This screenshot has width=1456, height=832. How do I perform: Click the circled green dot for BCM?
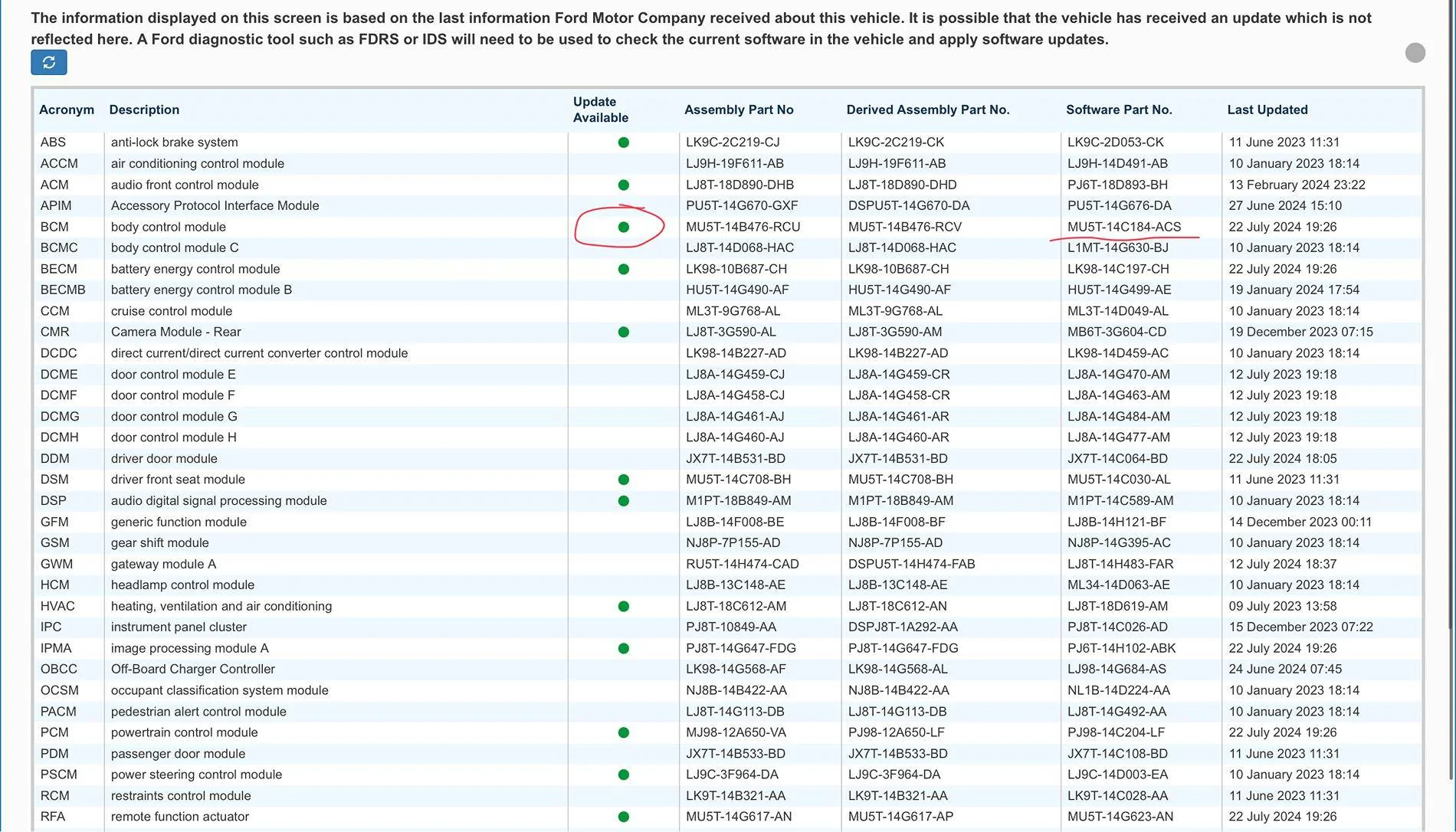[624, 227]
